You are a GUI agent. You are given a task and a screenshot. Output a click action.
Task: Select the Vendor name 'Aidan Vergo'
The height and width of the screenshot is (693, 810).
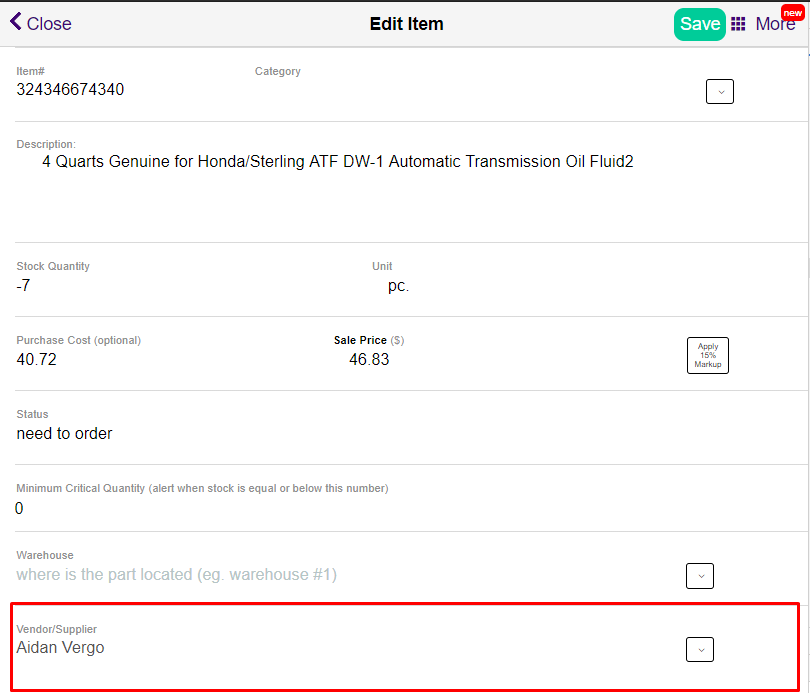(x=60, y=647)
